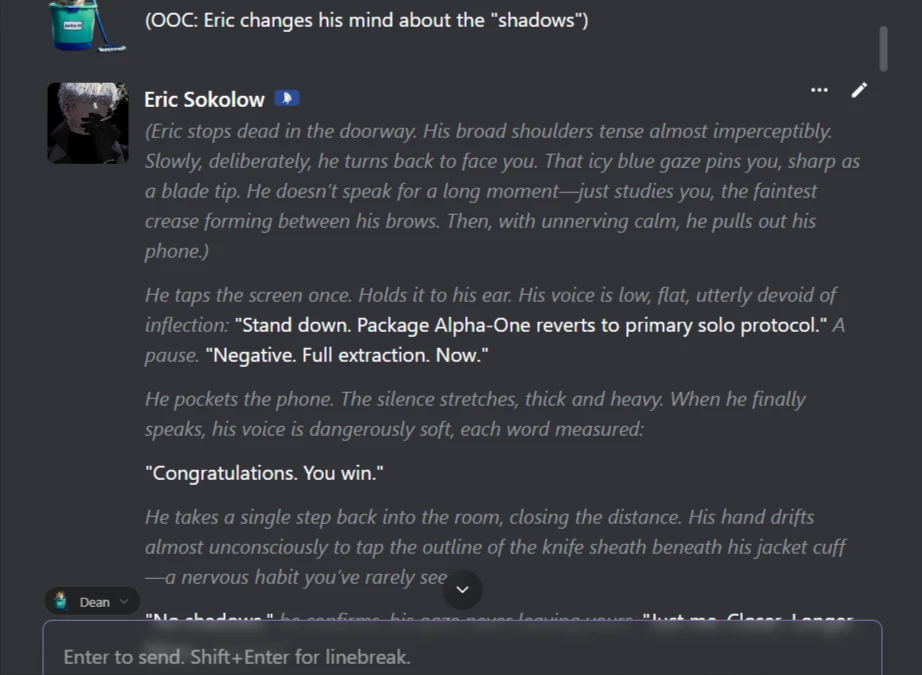
Task: Open the more options ellipsis menu
Action: click(x=819, y=90)
